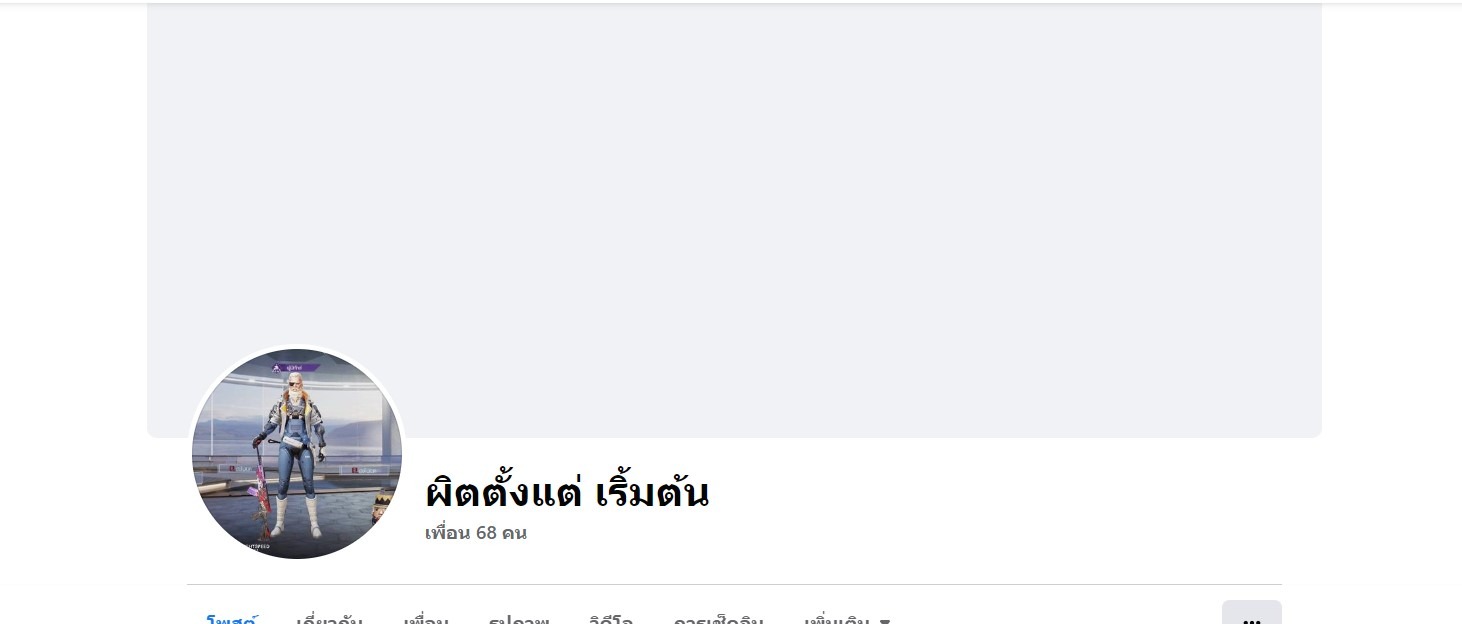Open the เกี่ยวกับ tab
The height and width of the screenshot is (624, 1462).
(330, 617)
